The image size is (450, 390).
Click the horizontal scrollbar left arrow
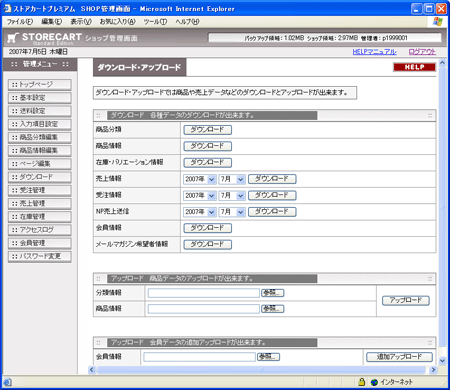pos(92,370)
